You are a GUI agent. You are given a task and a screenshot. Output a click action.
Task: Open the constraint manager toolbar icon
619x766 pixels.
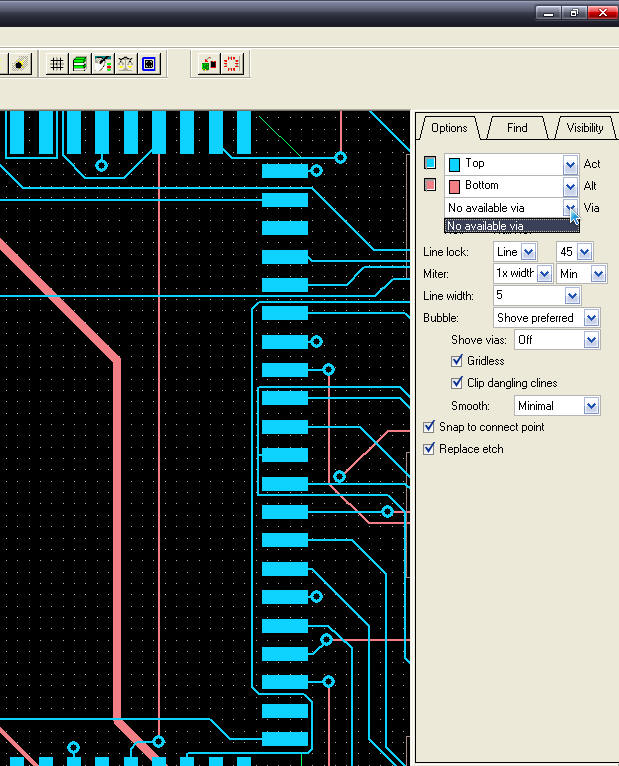[102, 64]
